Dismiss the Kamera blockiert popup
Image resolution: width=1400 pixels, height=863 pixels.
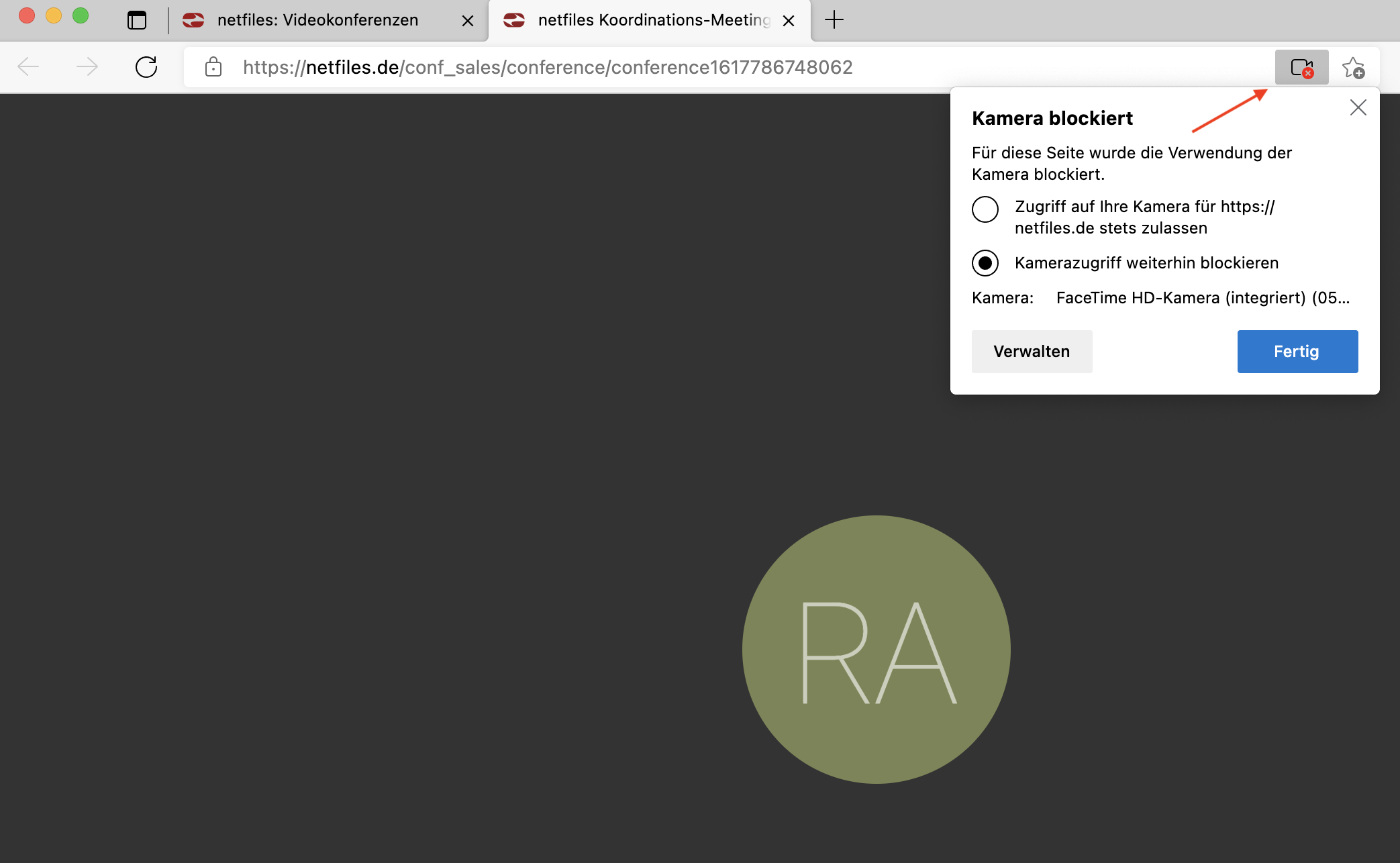(1358, 107)
